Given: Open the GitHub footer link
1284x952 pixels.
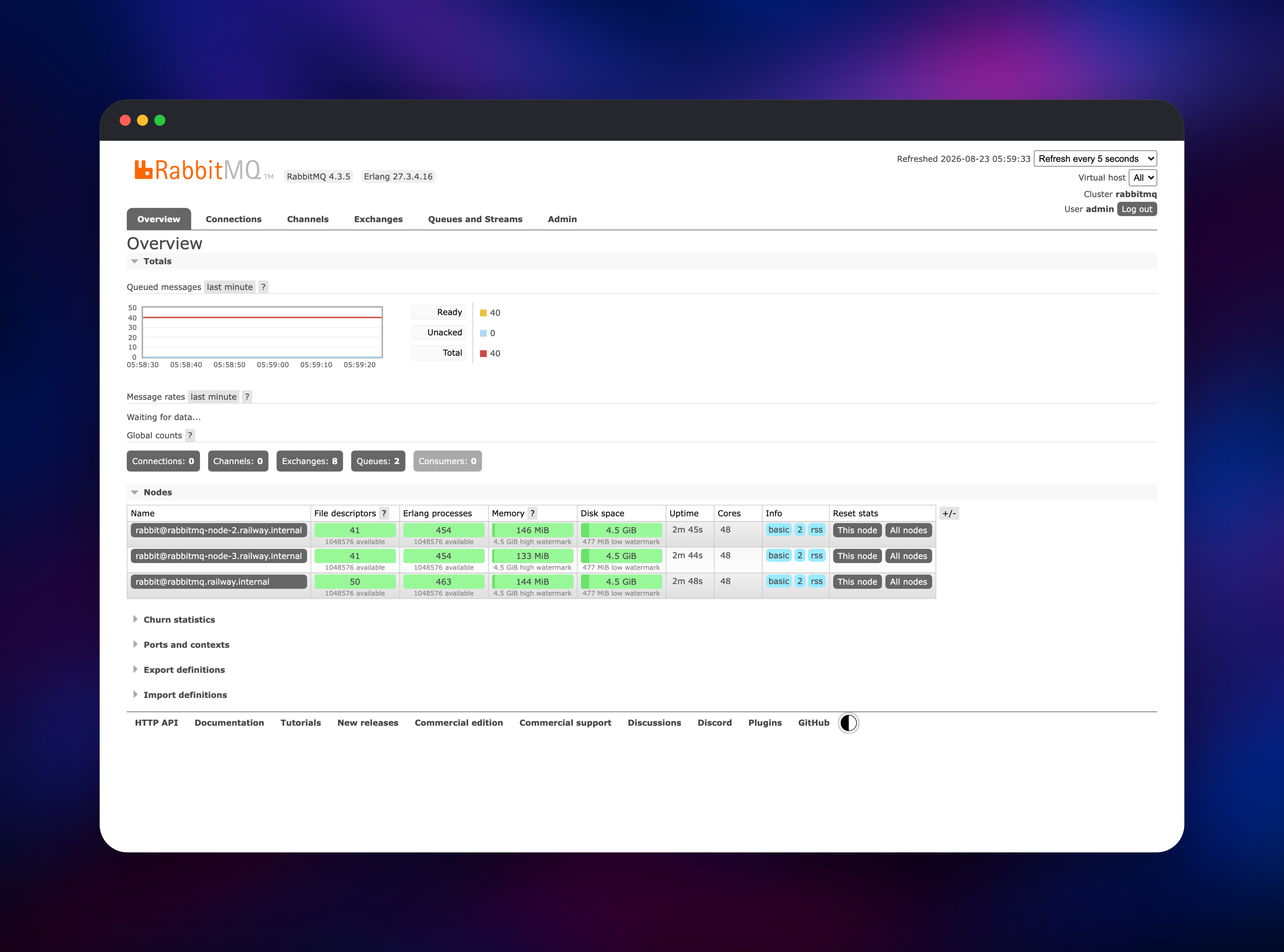Looking at the screenshot, I should click(x=814, y=723).
